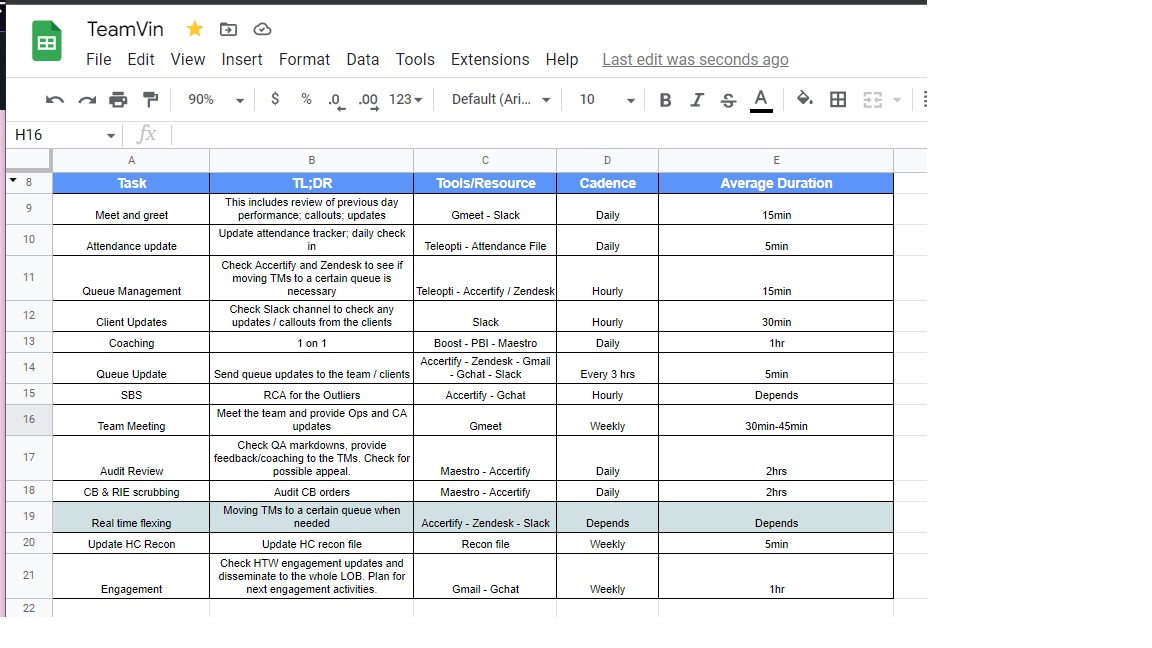Click the Redo arrow
Viewport: 1152px width, 648px height.
(x=87, y=99)
